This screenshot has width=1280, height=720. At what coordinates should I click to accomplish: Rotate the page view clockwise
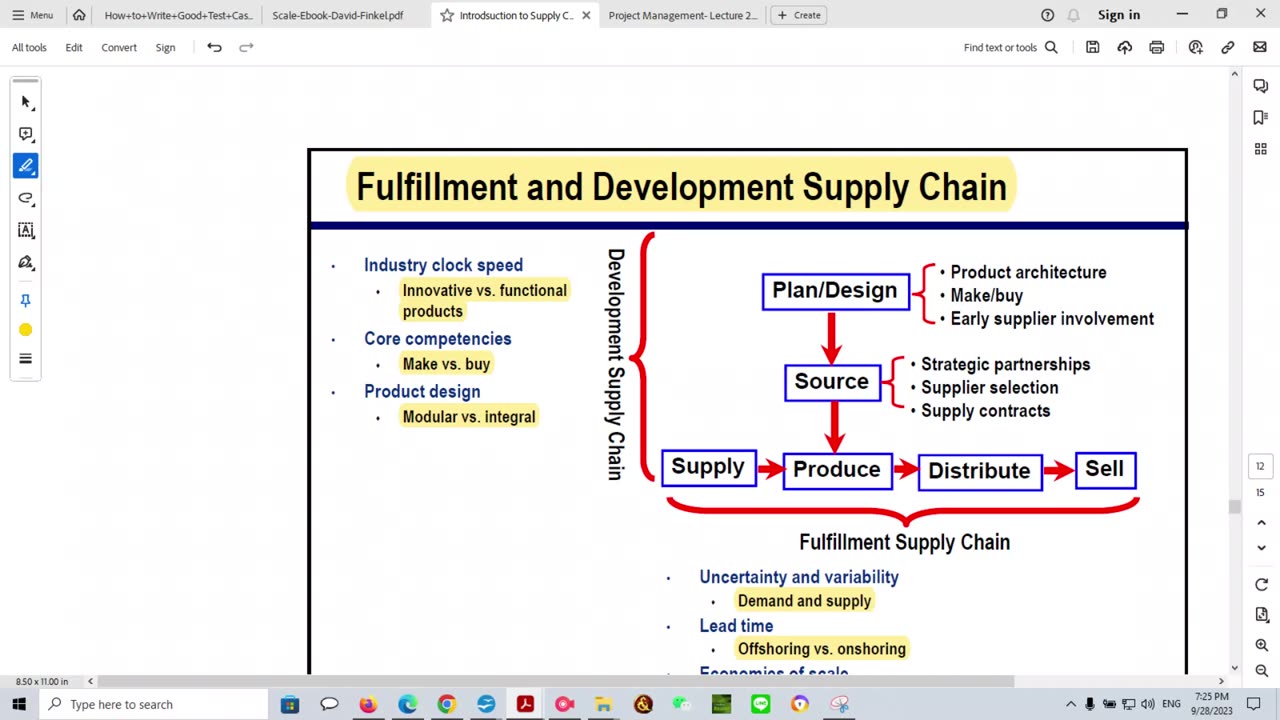pyautogui.click(x=1261, y=585)
